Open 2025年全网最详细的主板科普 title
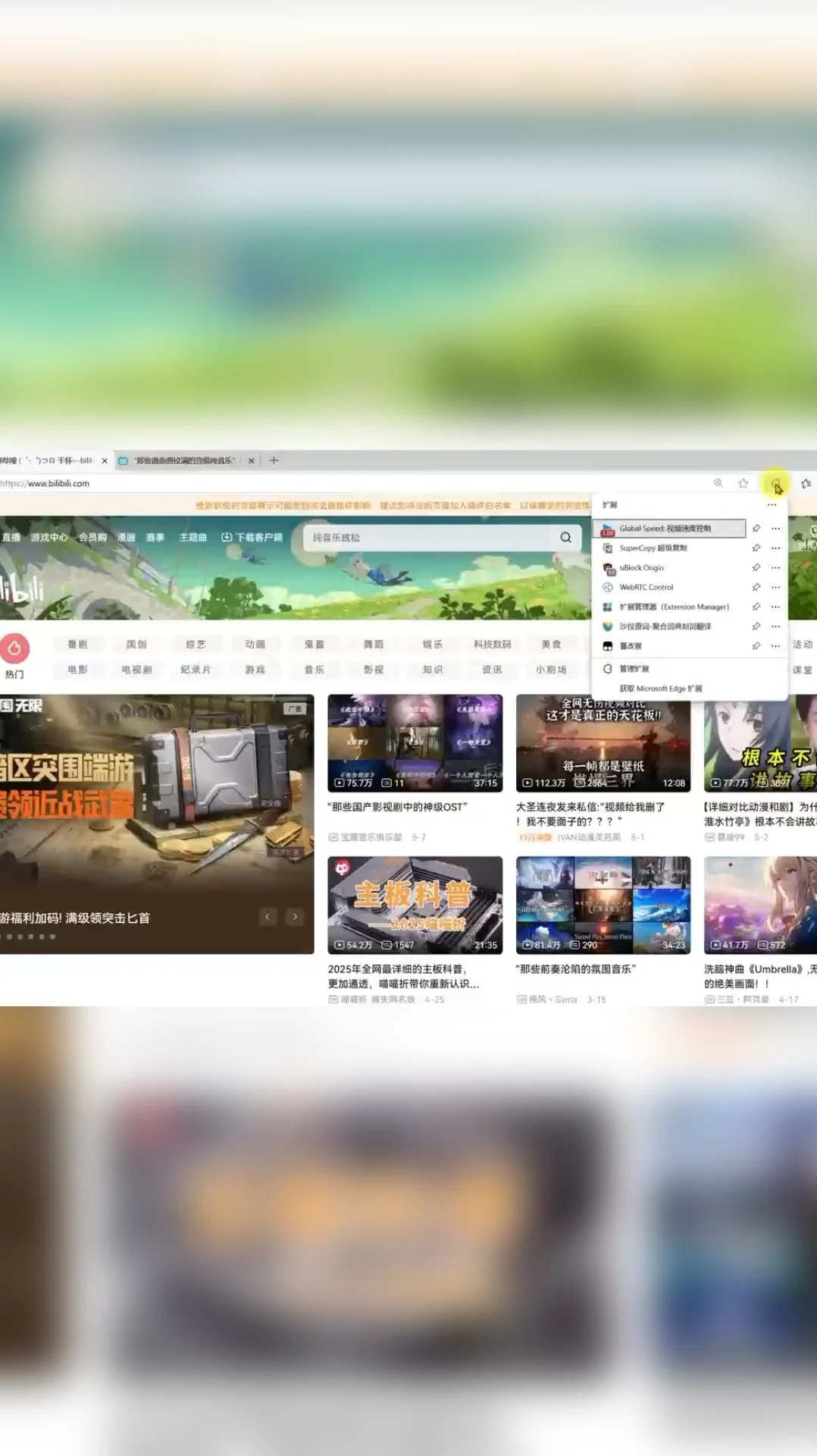 403,976
